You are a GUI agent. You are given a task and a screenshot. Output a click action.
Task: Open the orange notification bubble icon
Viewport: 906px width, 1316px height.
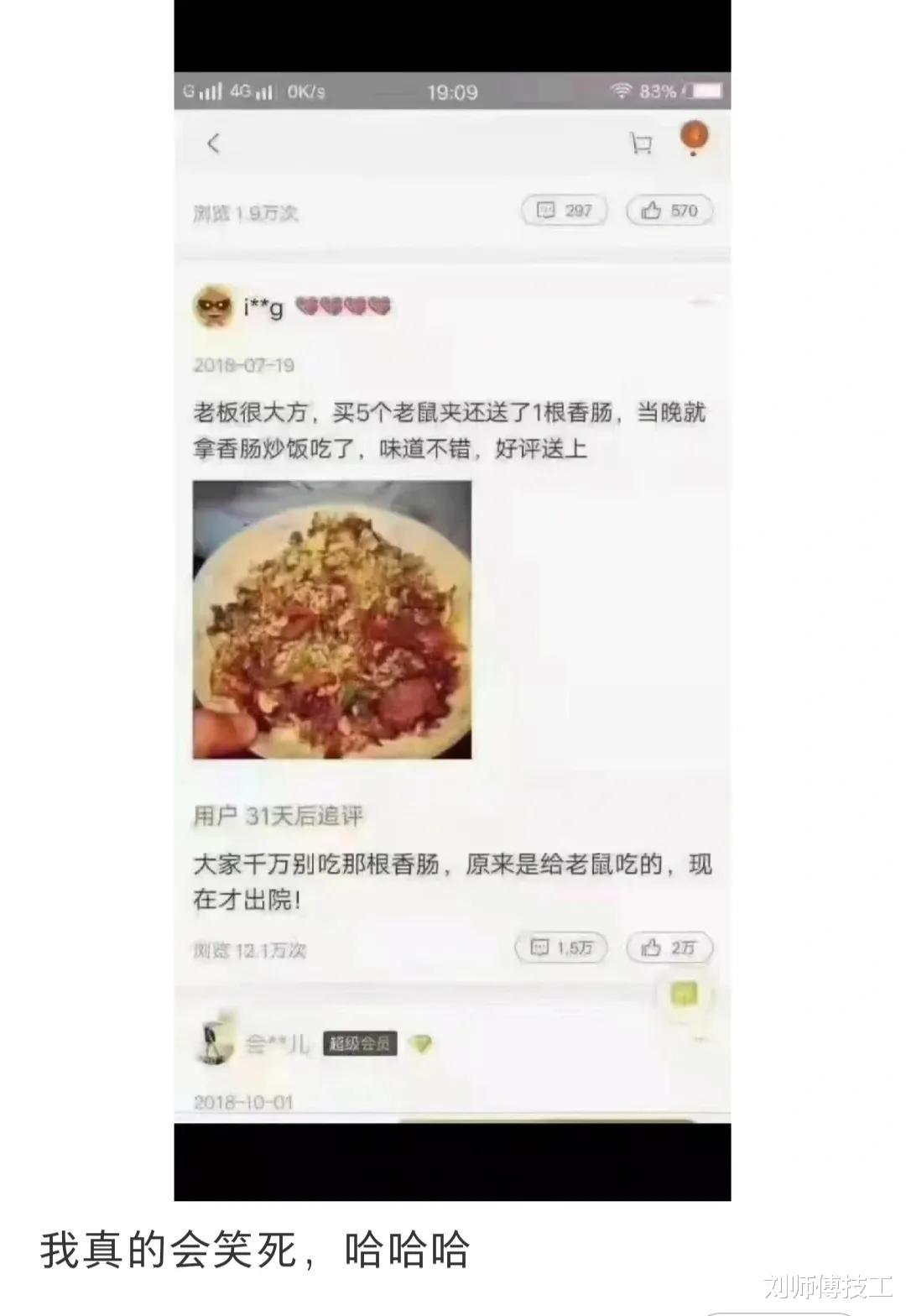pos(694,138)
